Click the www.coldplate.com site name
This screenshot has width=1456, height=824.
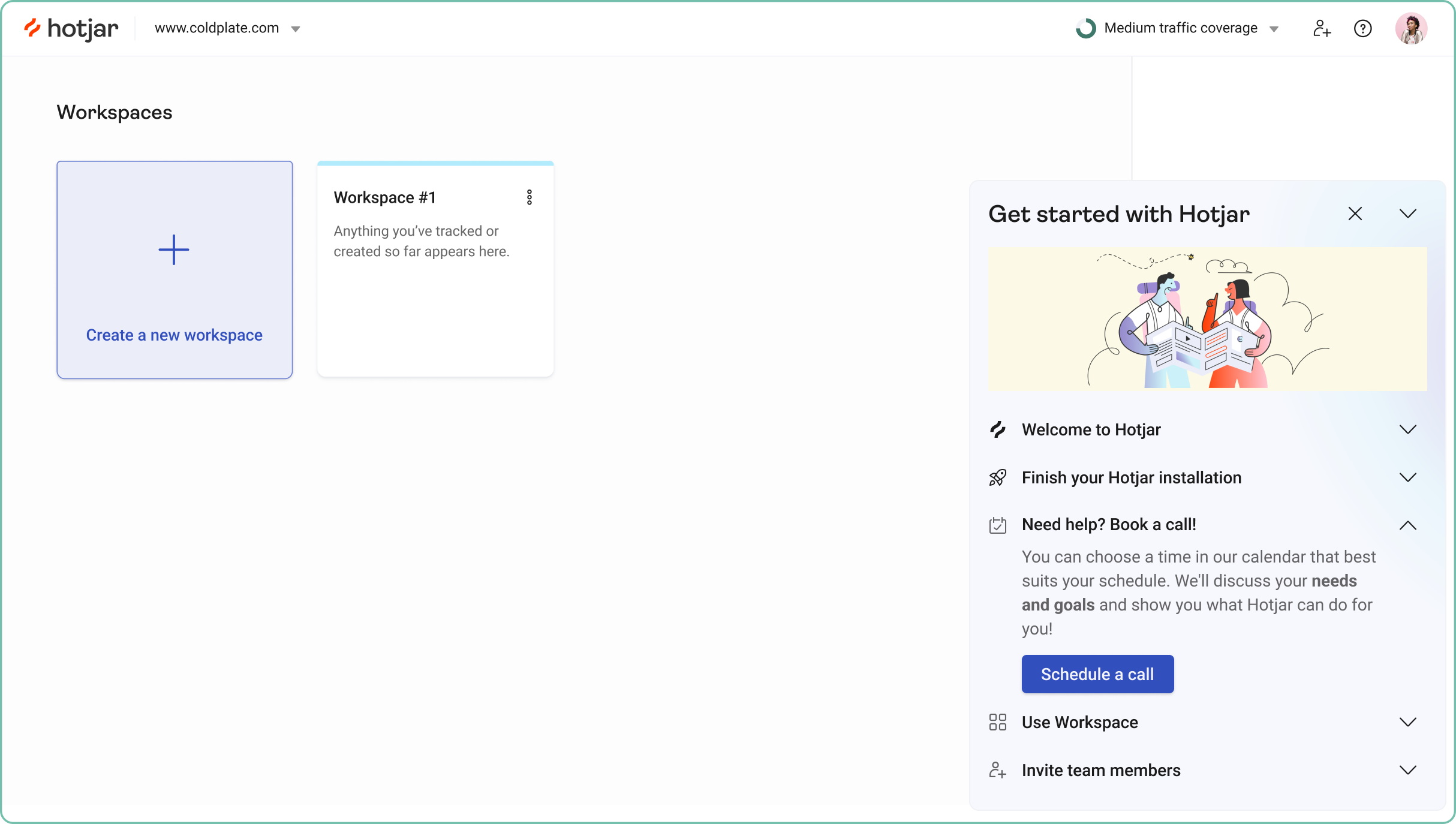pyautogui.click(x=216, y=28)
